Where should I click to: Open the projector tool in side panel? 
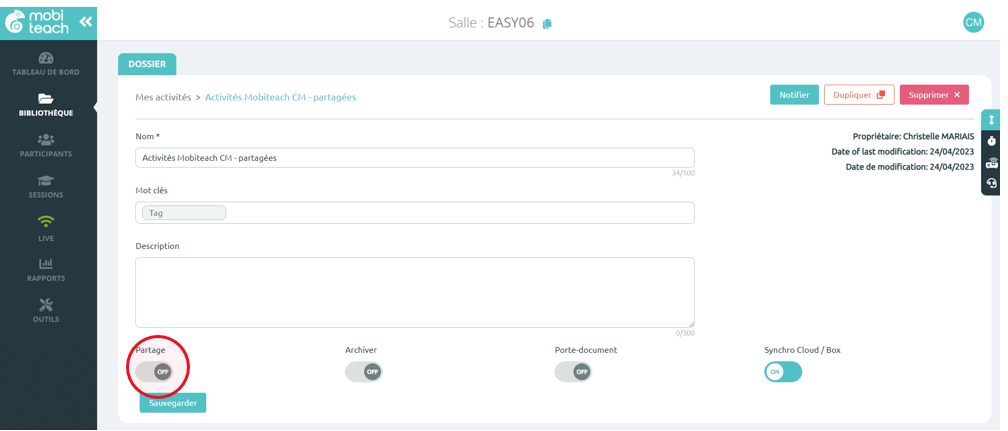pos(991,163)
